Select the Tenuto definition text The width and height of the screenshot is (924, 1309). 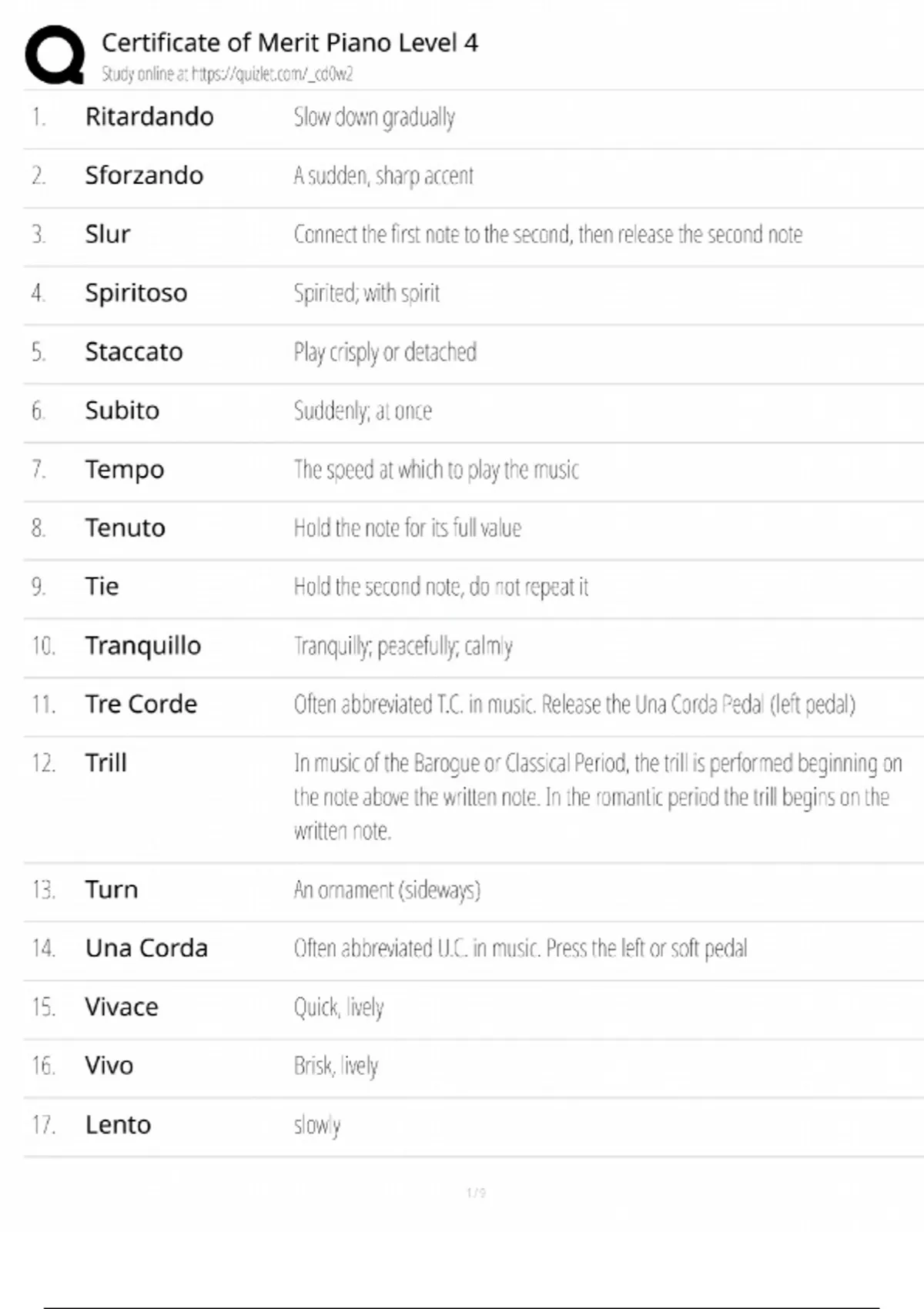407,528
